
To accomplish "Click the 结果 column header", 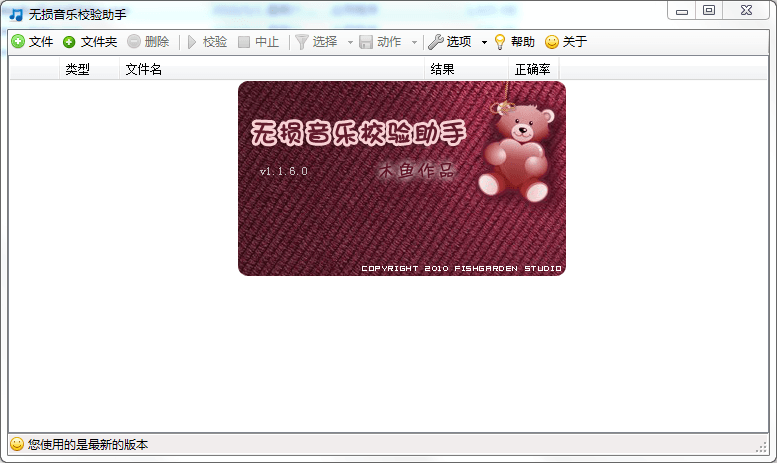I will pos(466,69).
